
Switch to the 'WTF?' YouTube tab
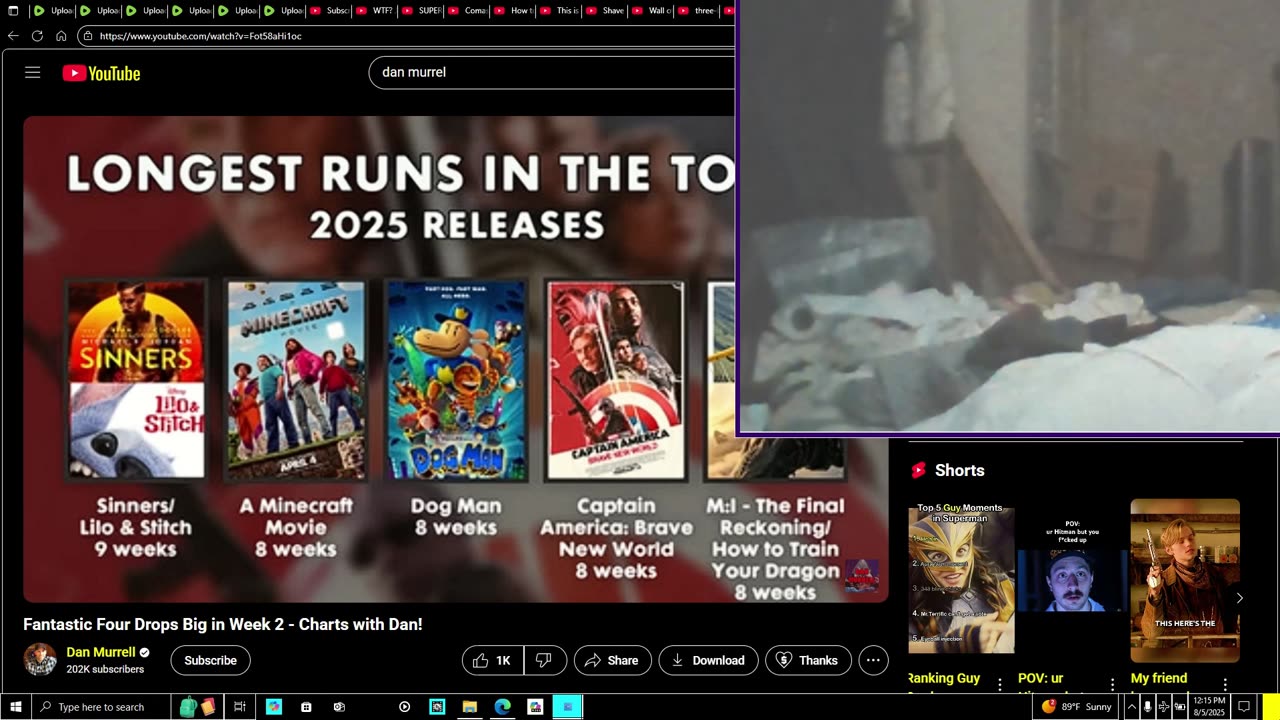coord(376,11)
